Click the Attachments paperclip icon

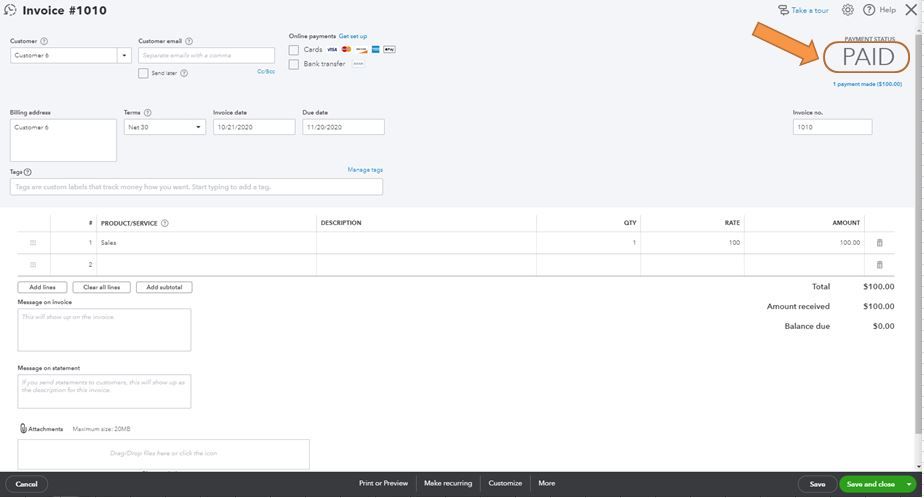pyautogui.click(x=23, y=428)
